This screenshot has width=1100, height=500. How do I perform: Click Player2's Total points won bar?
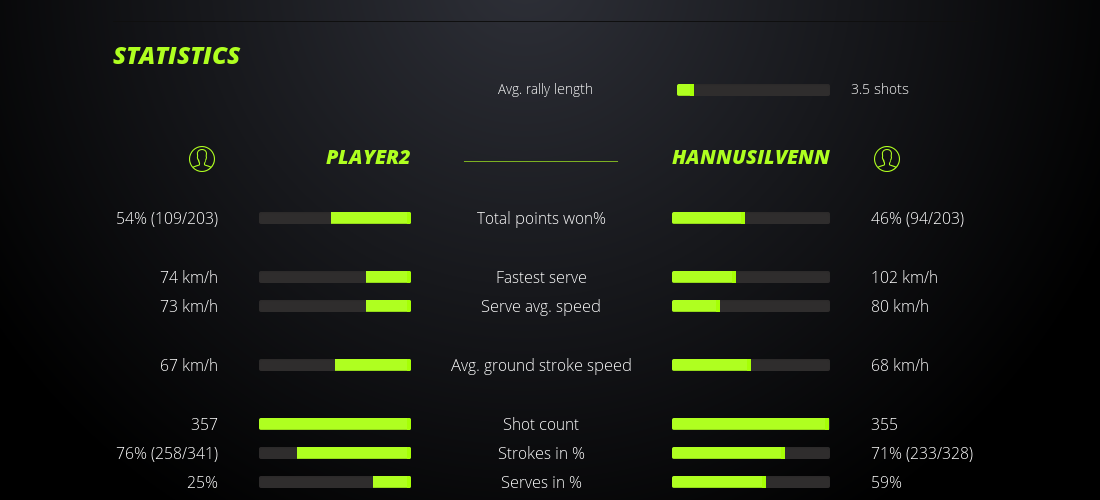coord(335,218)
